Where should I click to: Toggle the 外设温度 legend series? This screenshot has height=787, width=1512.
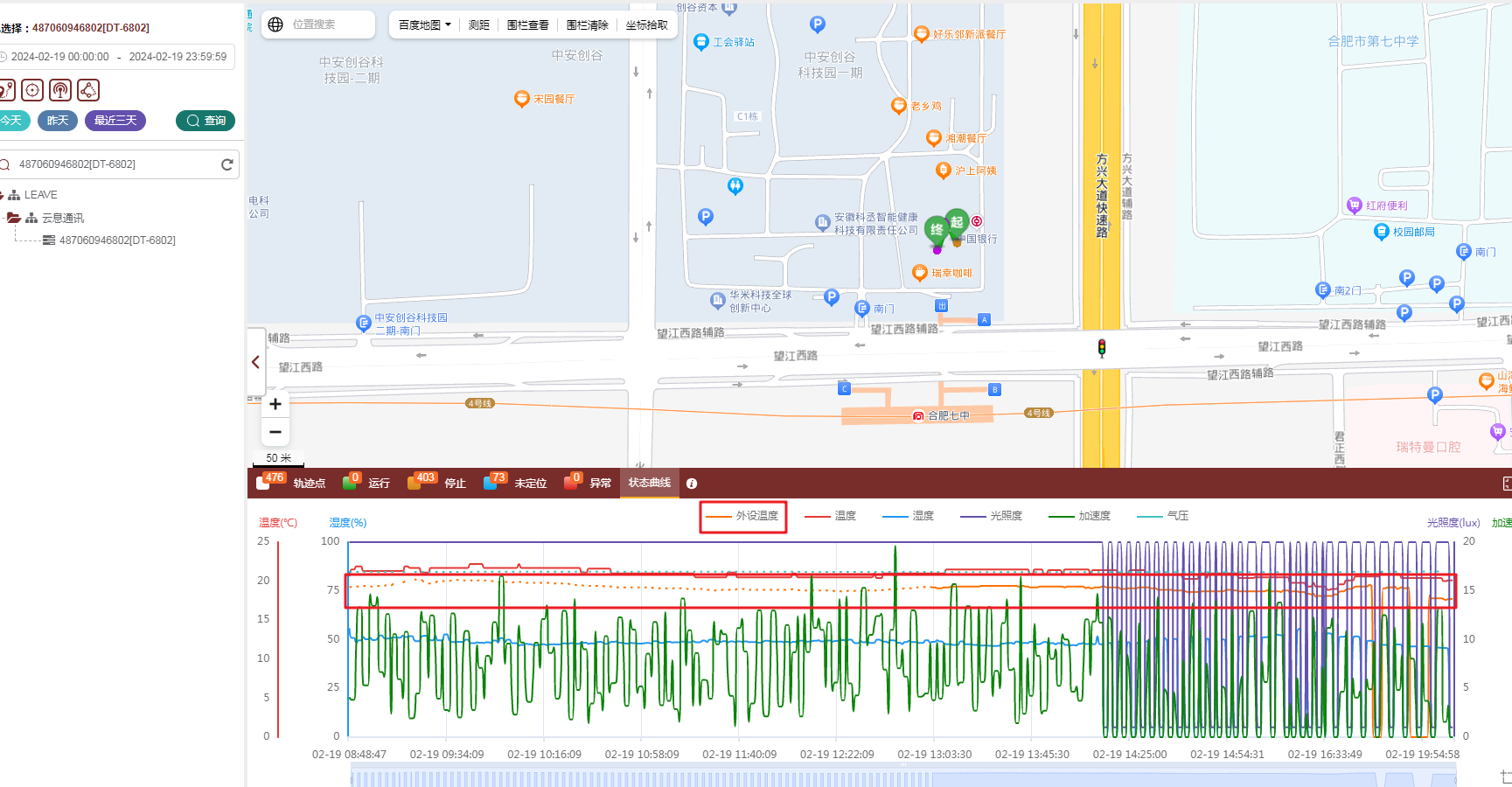(x=743, y=516)
